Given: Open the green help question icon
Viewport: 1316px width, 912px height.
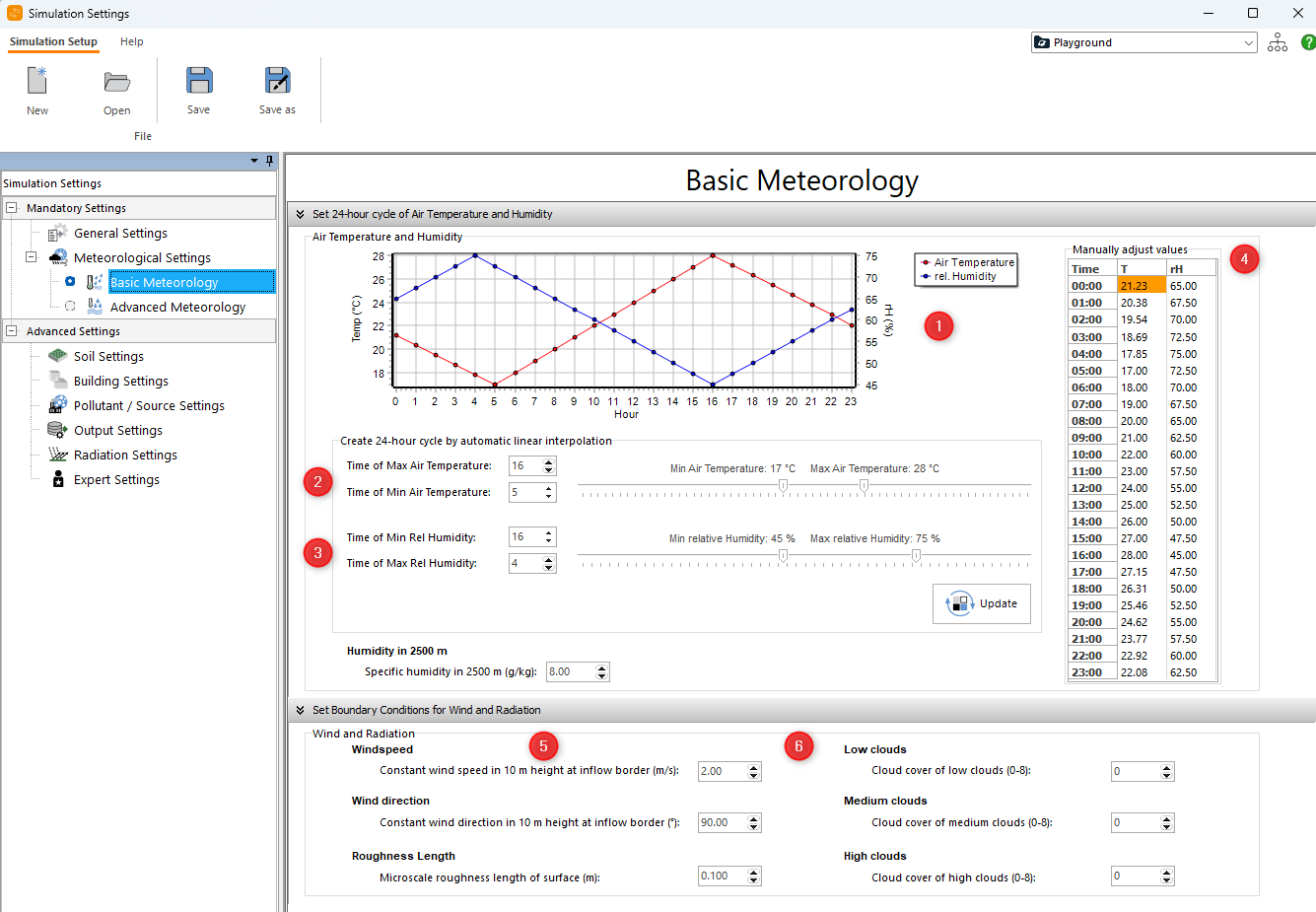Looking at the screenshot, I should [x=1307, y=42].
